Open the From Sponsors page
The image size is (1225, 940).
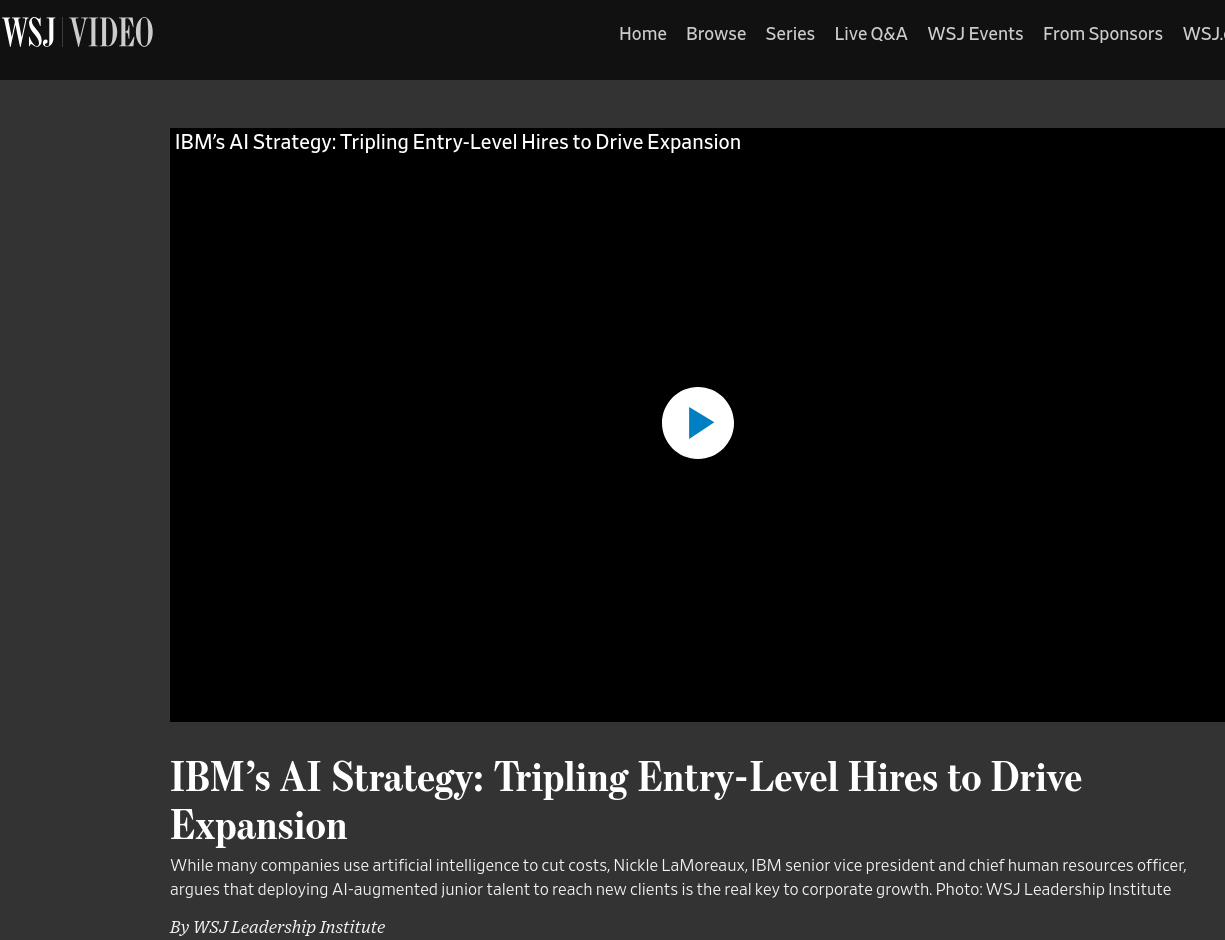tap(1102, 33)
